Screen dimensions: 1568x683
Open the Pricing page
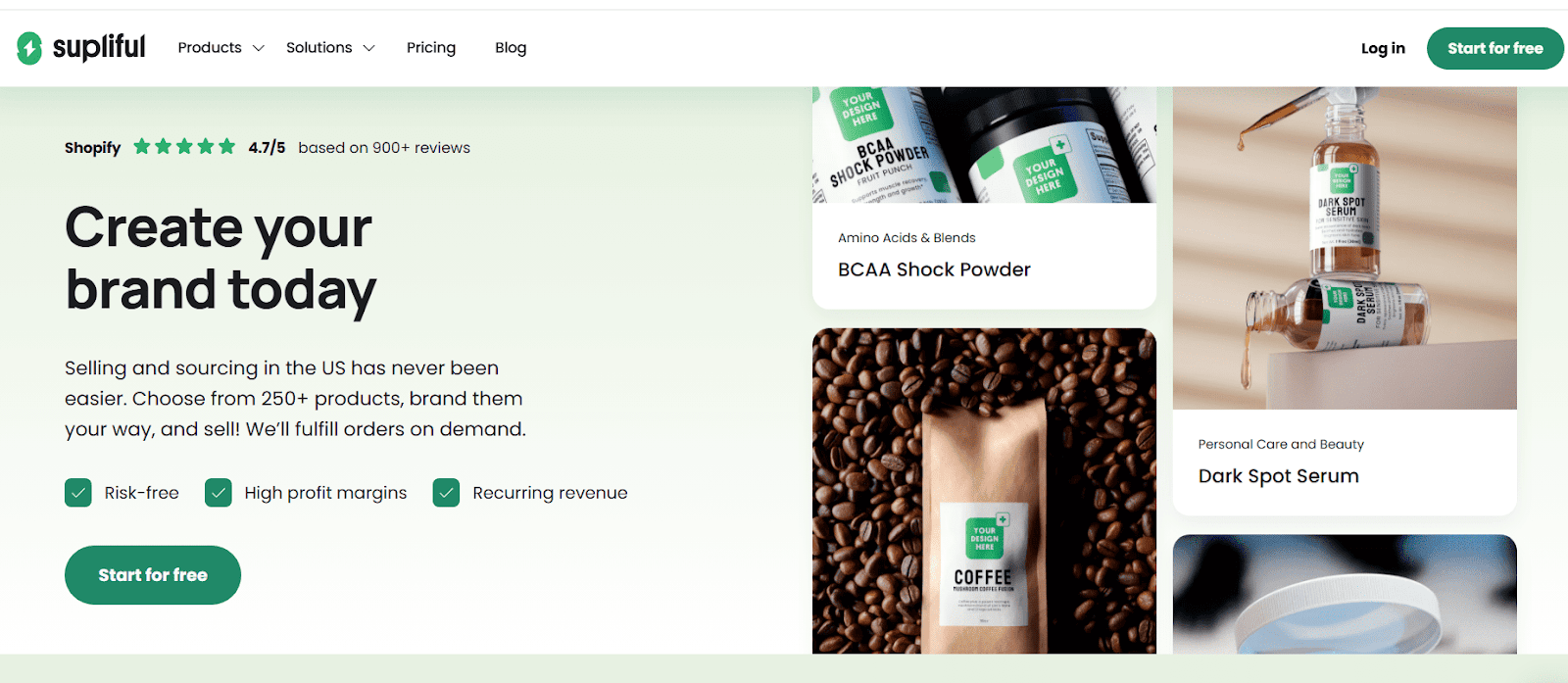tap(431, 47)
